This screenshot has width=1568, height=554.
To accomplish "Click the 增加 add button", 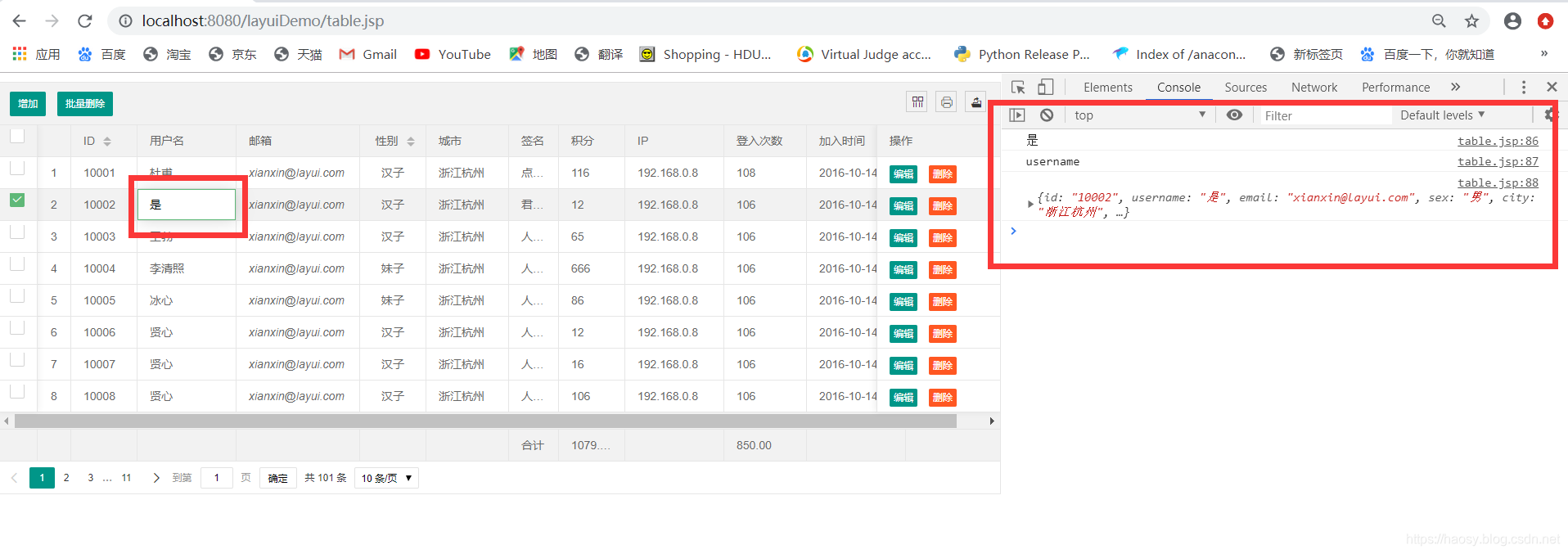I will point(29,104).
